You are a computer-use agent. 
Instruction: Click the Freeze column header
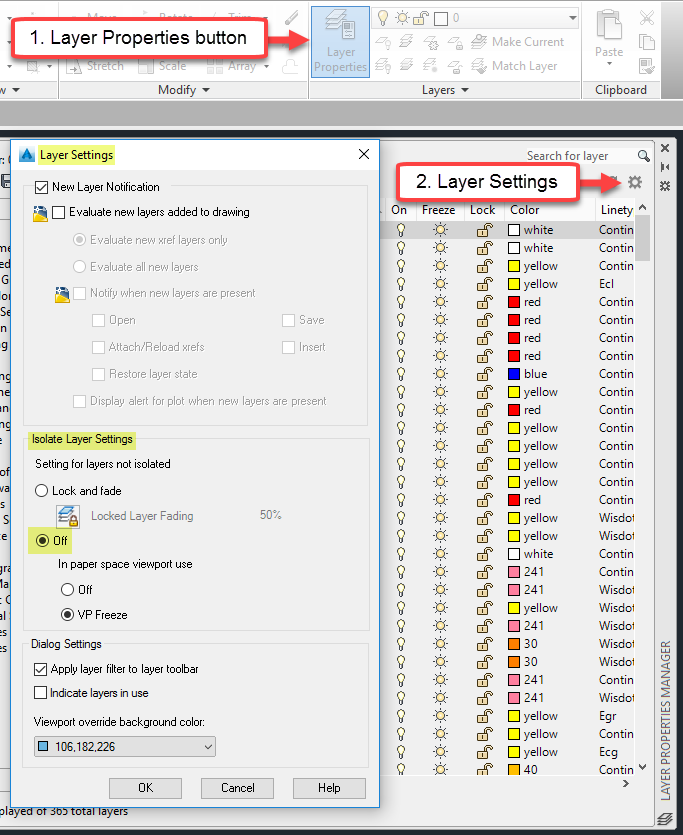[438, 210]
